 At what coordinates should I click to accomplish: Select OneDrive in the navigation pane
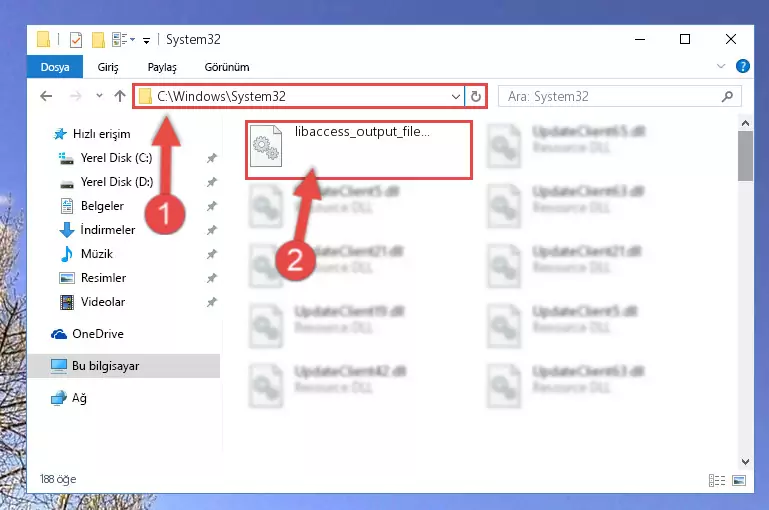(87, 334)
